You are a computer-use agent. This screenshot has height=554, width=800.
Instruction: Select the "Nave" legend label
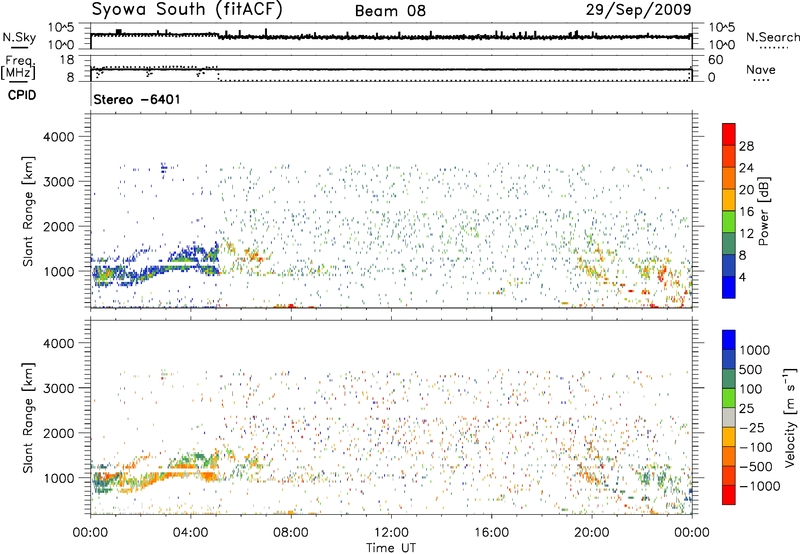[x=761, y=69]
